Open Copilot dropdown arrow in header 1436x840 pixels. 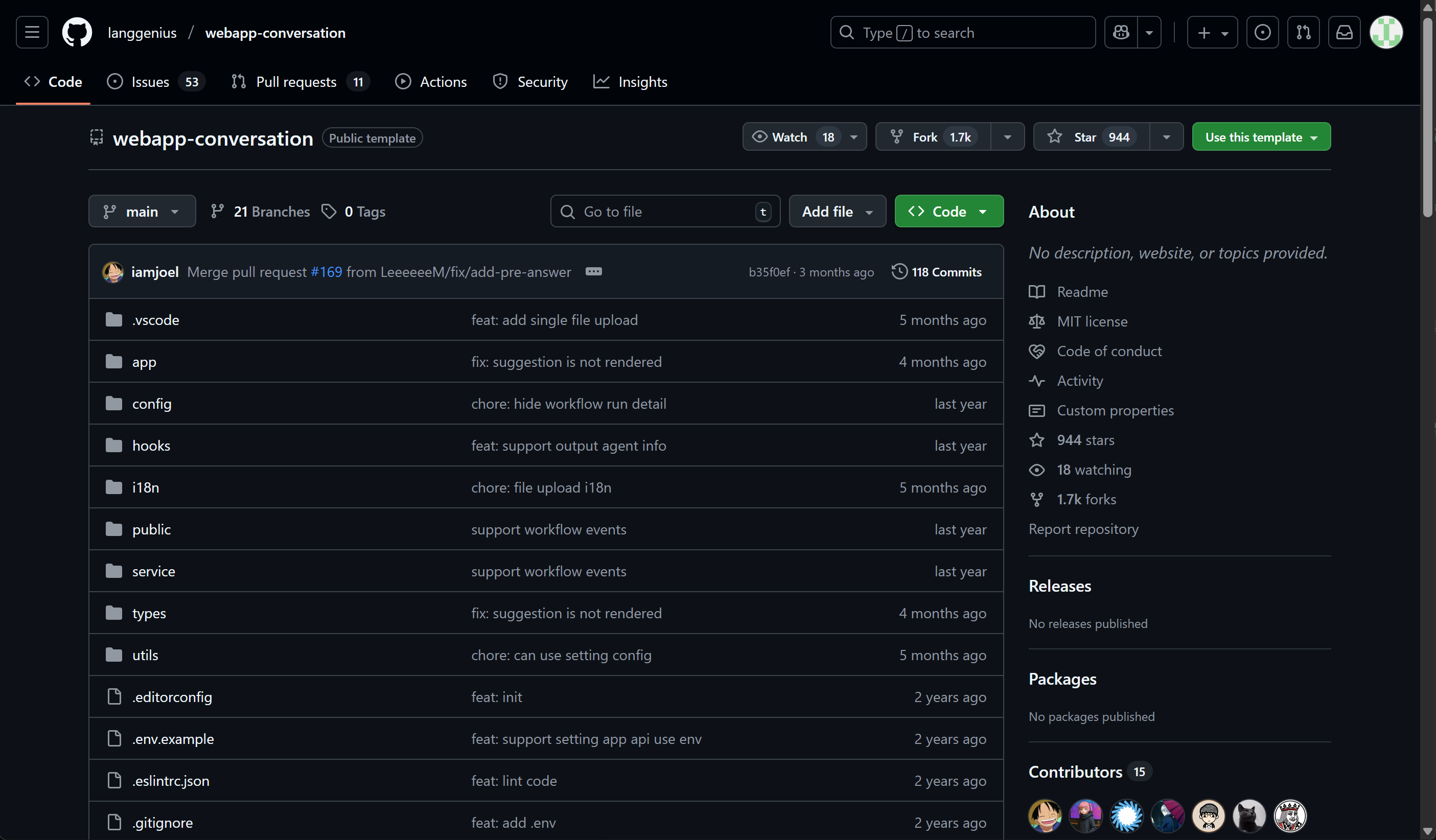coord(1149,33)
